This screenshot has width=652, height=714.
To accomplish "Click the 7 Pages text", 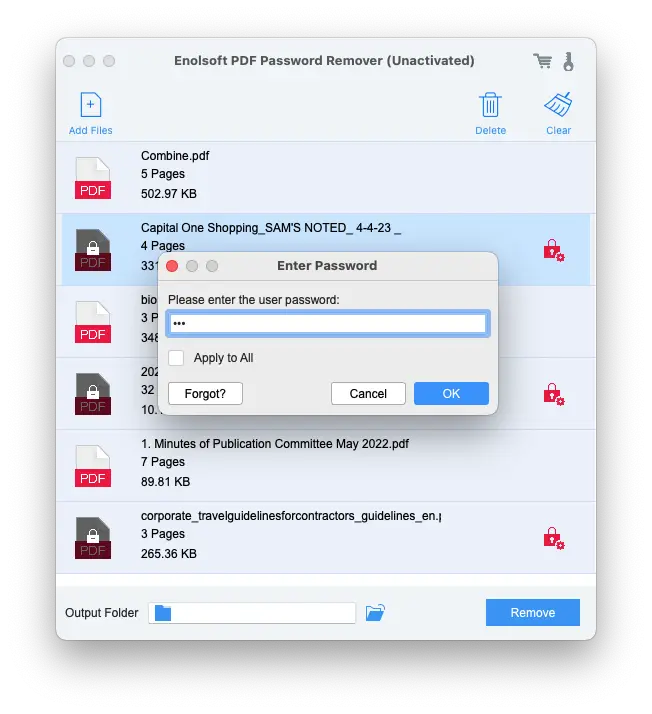I will click(x=163, y=462).
